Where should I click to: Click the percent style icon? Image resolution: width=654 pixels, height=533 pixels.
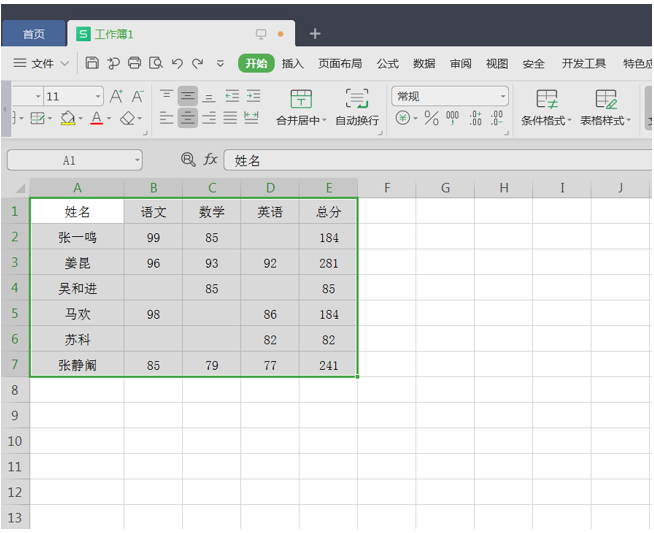431,118
